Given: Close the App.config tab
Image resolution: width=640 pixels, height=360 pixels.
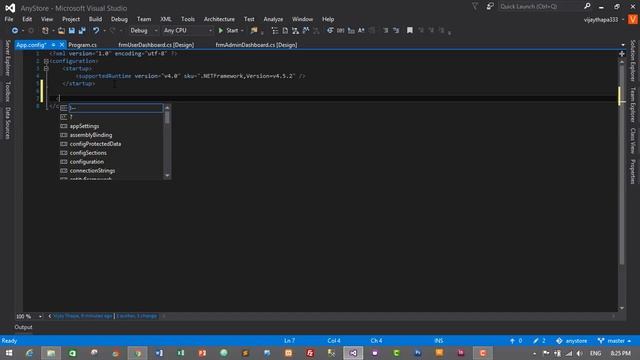Looking at the screenshot, I should 62,45.
